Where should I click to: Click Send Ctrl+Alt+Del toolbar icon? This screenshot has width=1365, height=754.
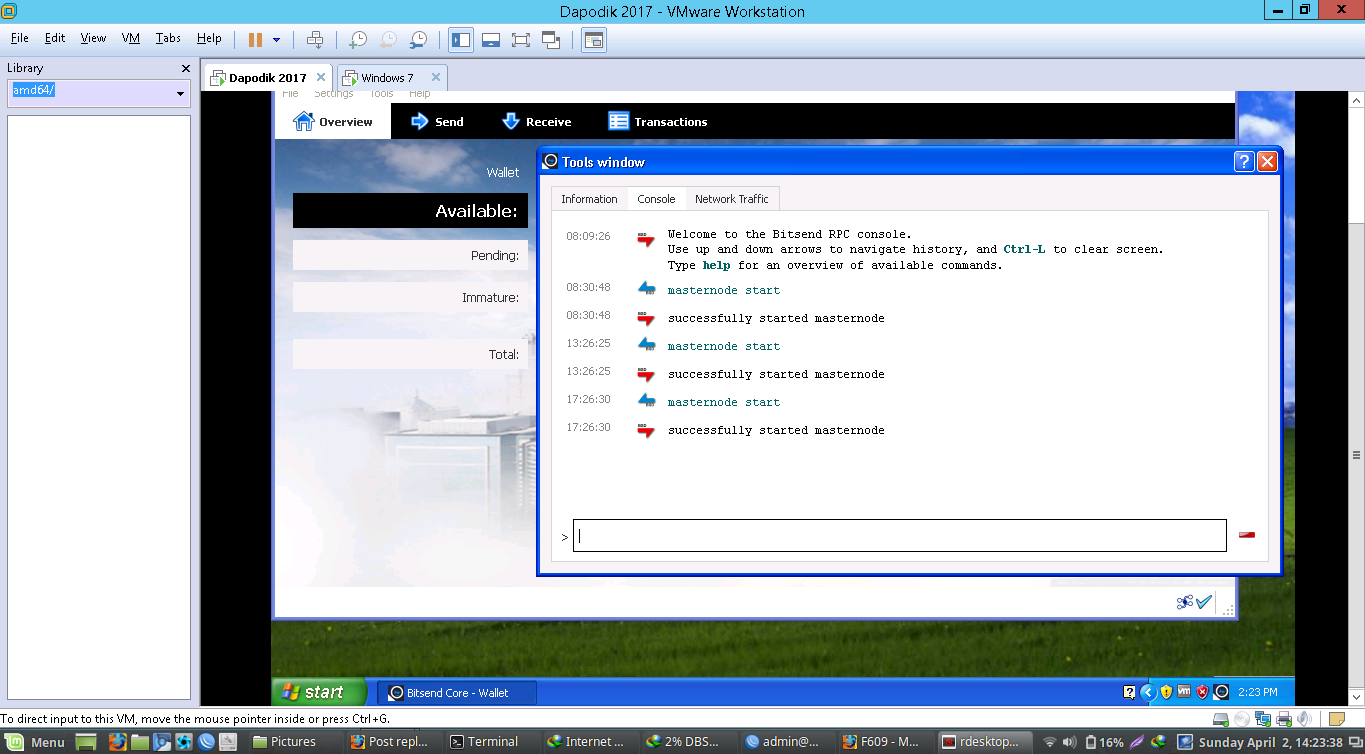click(x=315, y=40)
